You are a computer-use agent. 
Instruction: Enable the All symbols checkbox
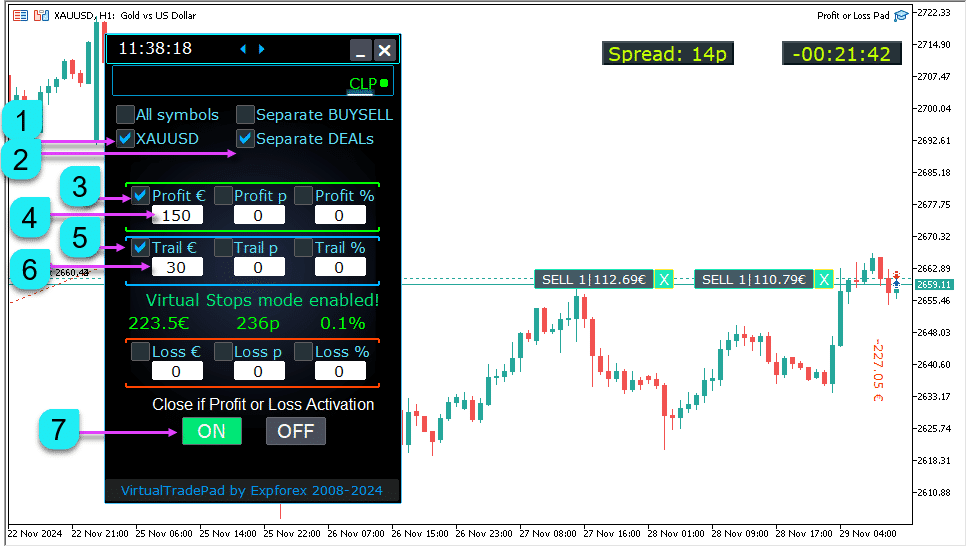pos(125,114)
